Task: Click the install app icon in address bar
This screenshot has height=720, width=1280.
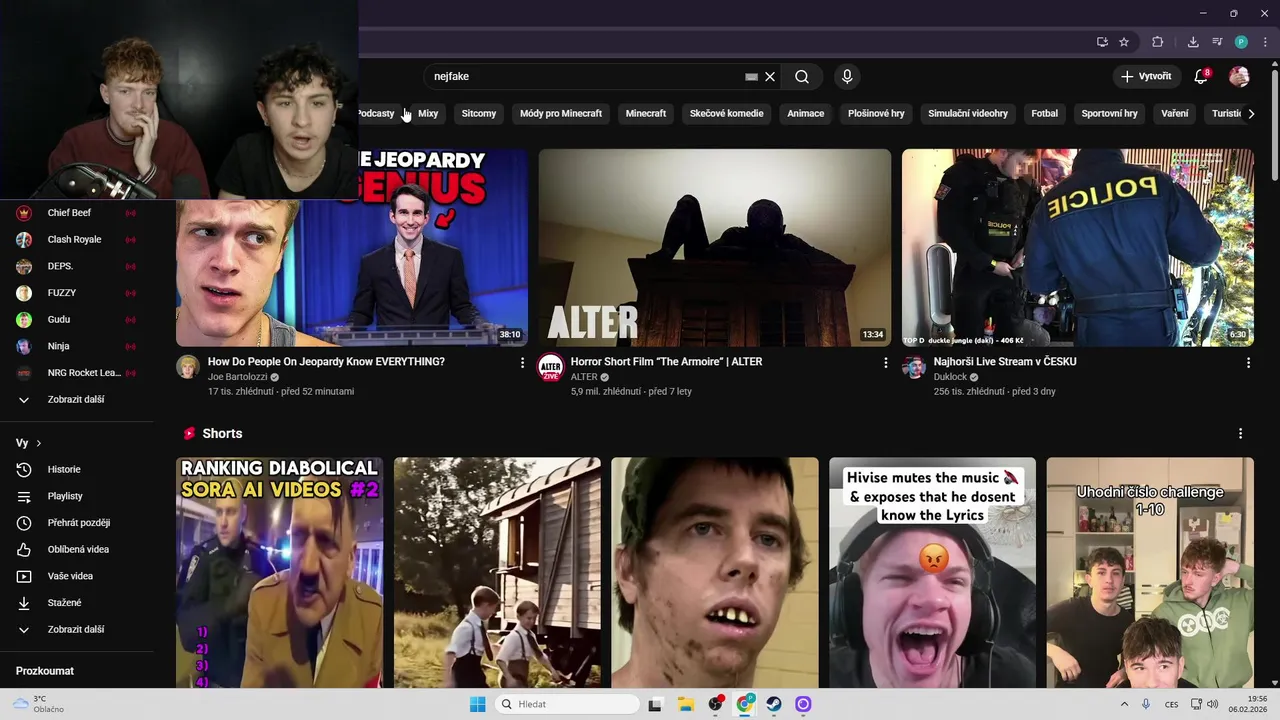Action: (1102, 42)
